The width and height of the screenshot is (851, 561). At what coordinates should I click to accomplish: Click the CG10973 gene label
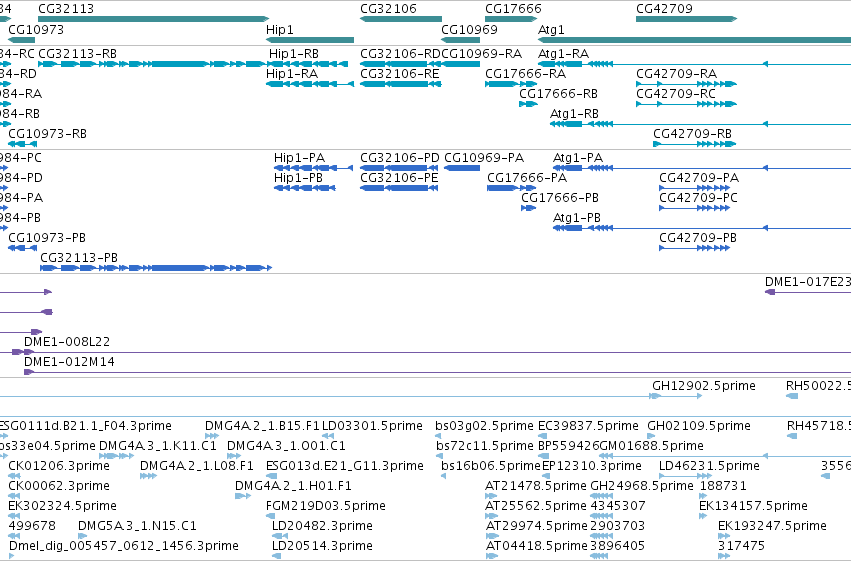point(36,29)
